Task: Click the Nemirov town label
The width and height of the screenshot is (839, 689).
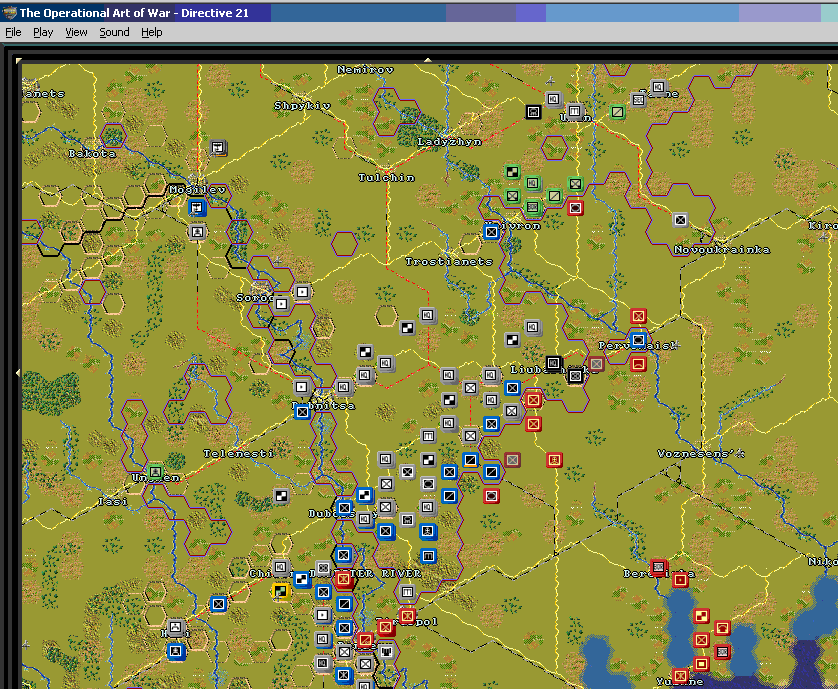Action: 365,70
